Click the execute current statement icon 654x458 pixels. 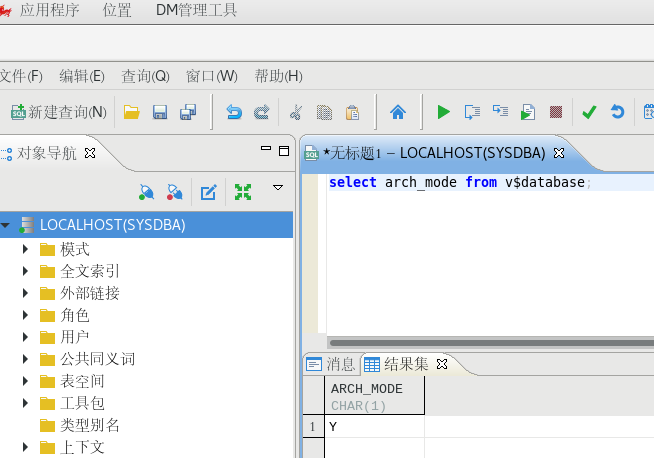472,112
